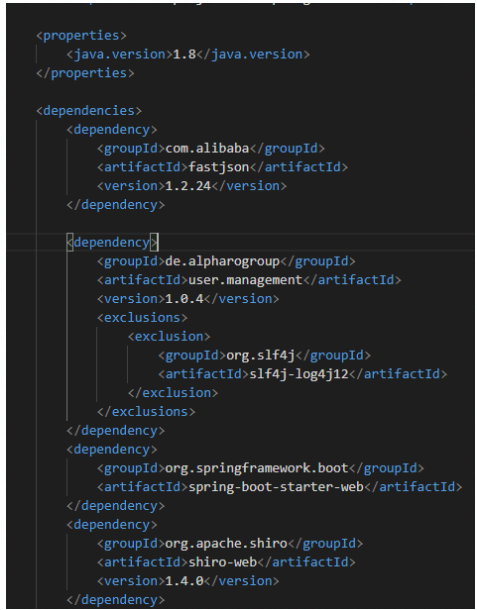The image size is (477, 610).
Task: Click the opening exclusion tag
Action: click(169, 337)
